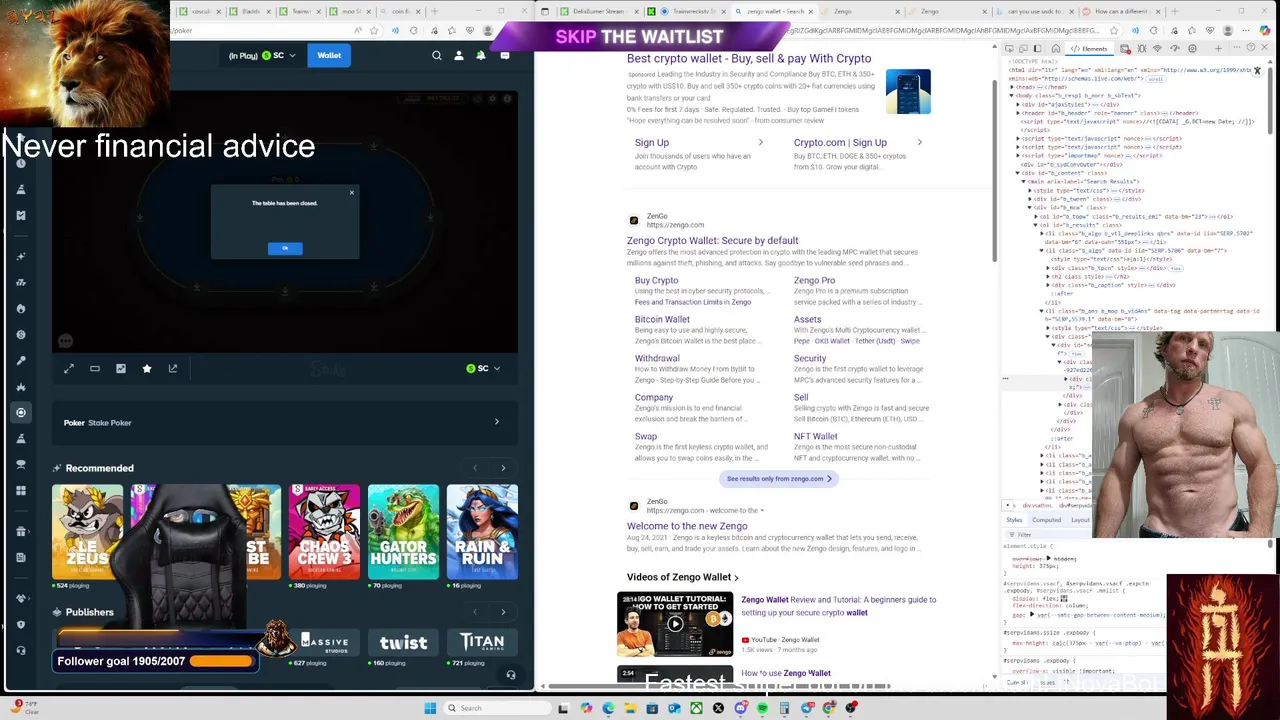
Task: Open new tab in left browser window
Action: coord(433,11)
